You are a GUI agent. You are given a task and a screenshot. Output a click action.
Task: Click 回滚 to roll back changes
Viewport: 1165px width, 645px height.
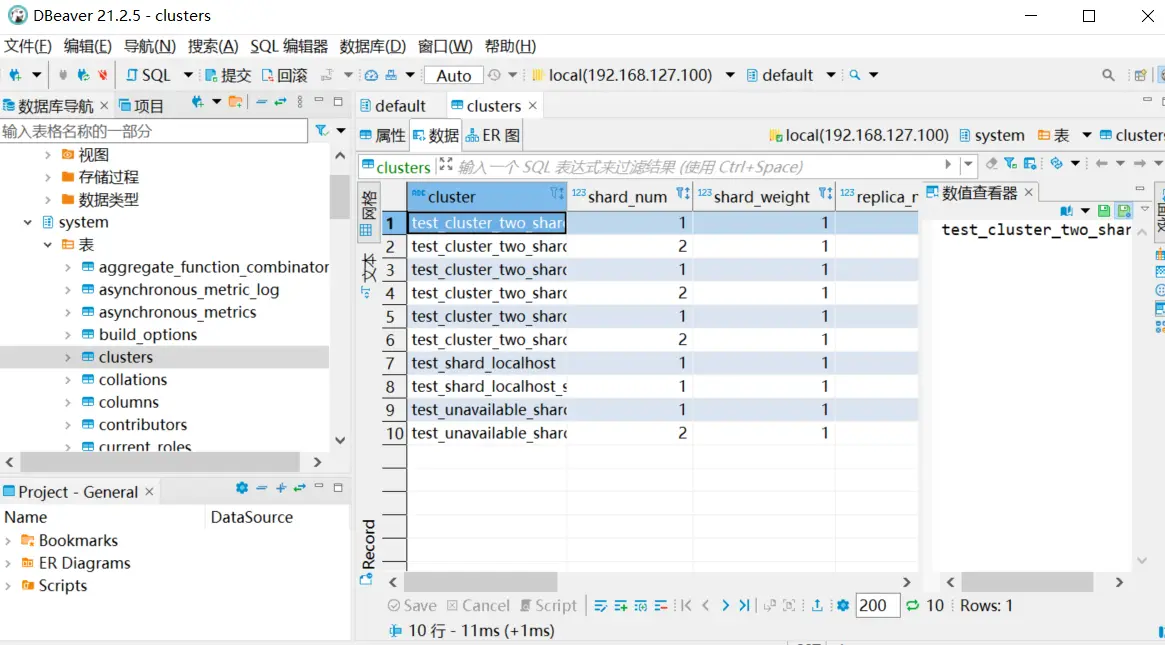pyautogui.click(x=285, y=75)
